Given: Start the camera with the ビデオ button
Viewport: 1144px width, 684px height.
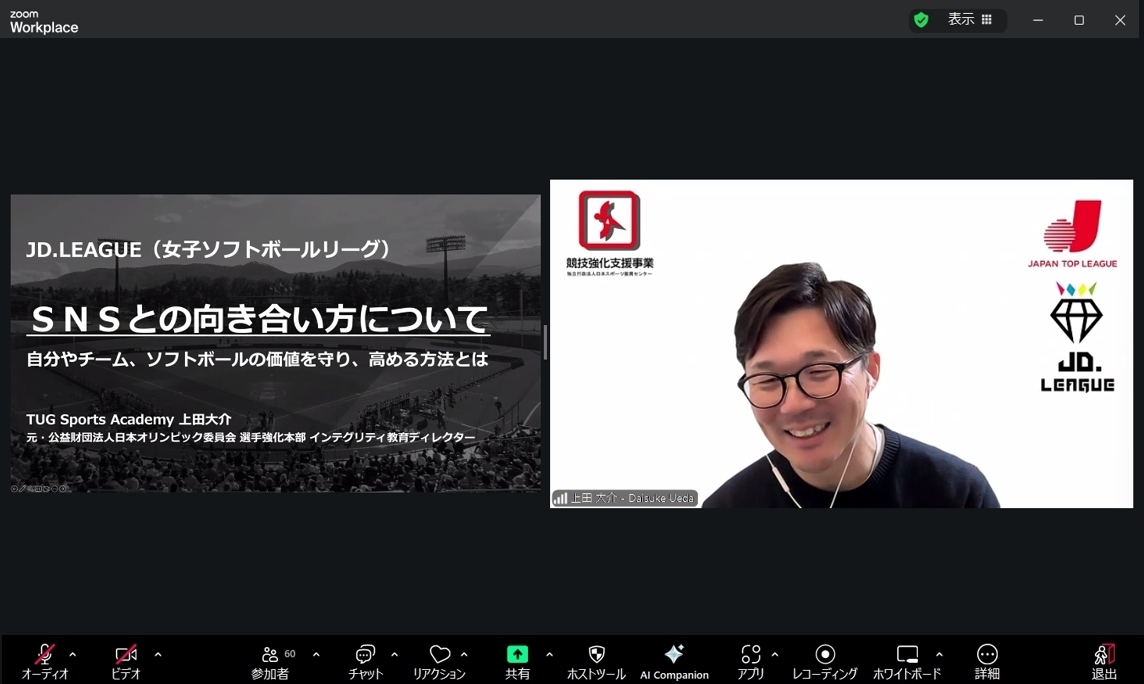Looking at the screenshot, I should tap(125, 662).
